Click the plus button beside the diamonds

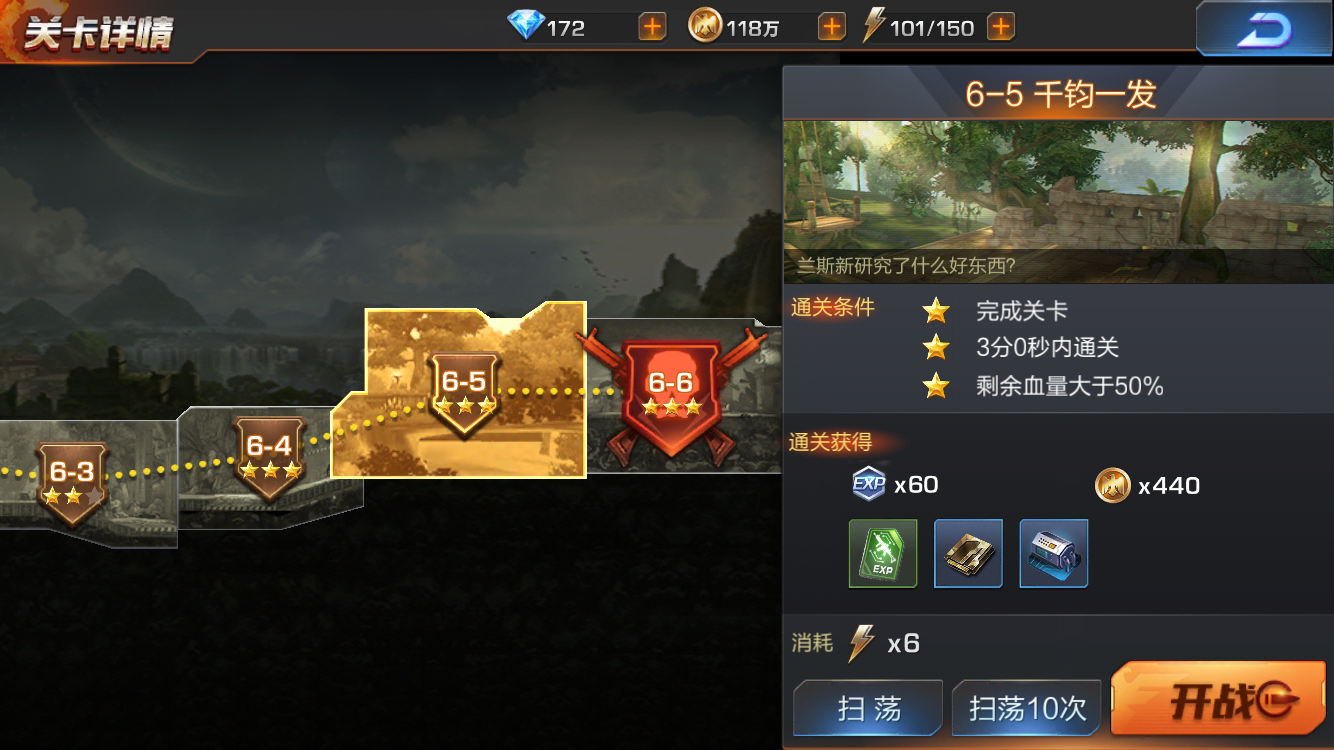652,27
